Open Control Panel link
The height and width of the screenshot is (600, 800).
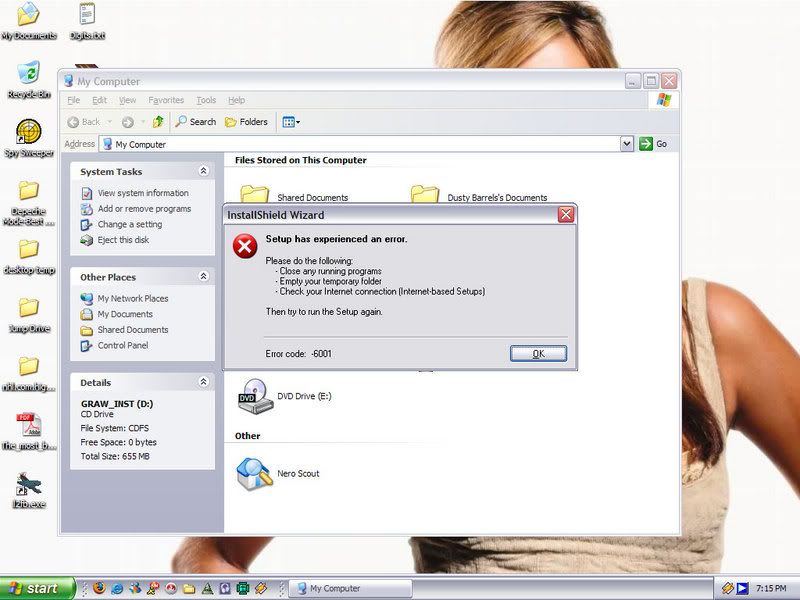(115, 345)
